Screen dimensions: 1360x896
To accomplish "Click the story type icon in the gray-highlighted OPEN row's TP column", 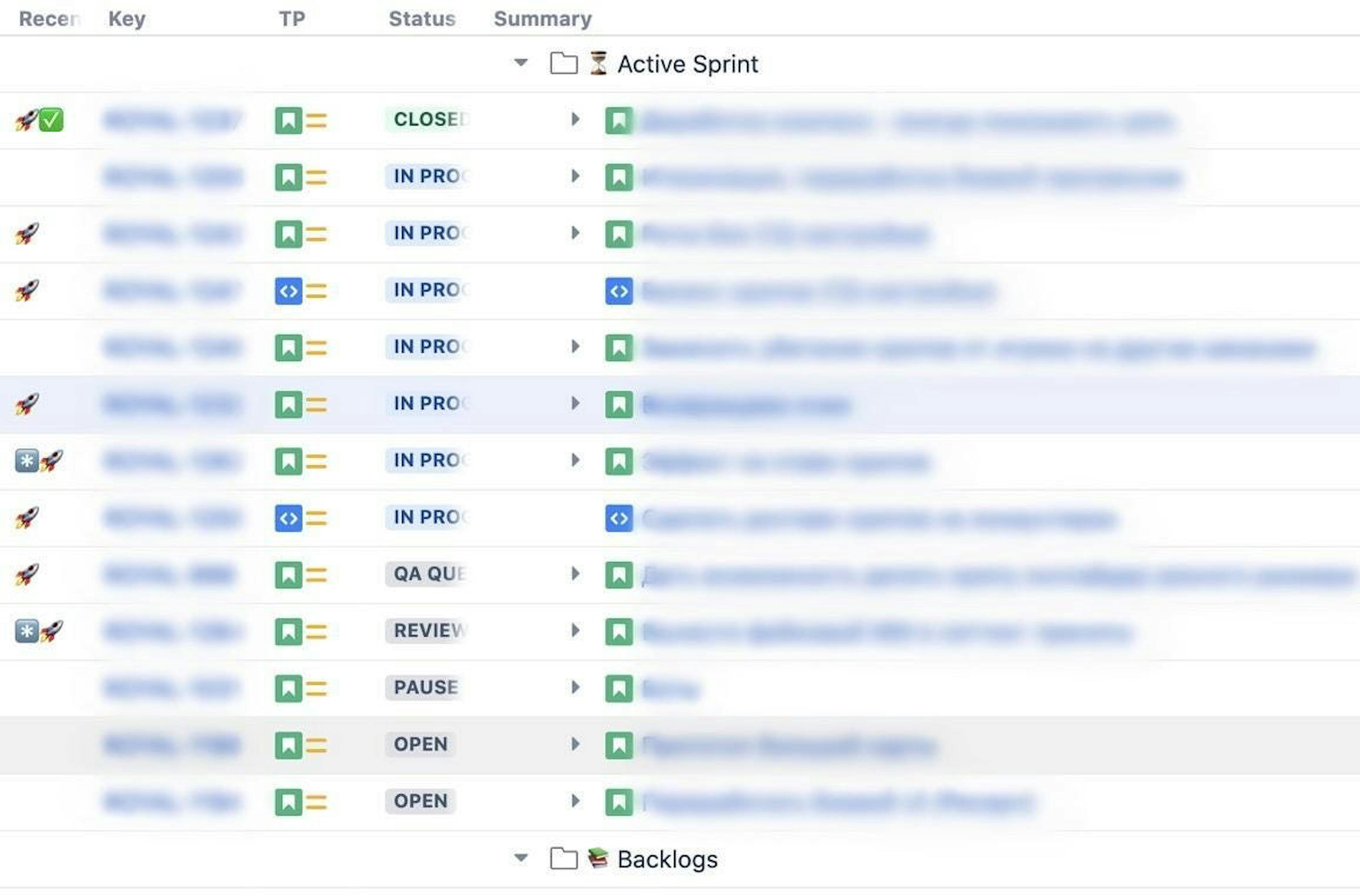I will click(x=289, y=745).
